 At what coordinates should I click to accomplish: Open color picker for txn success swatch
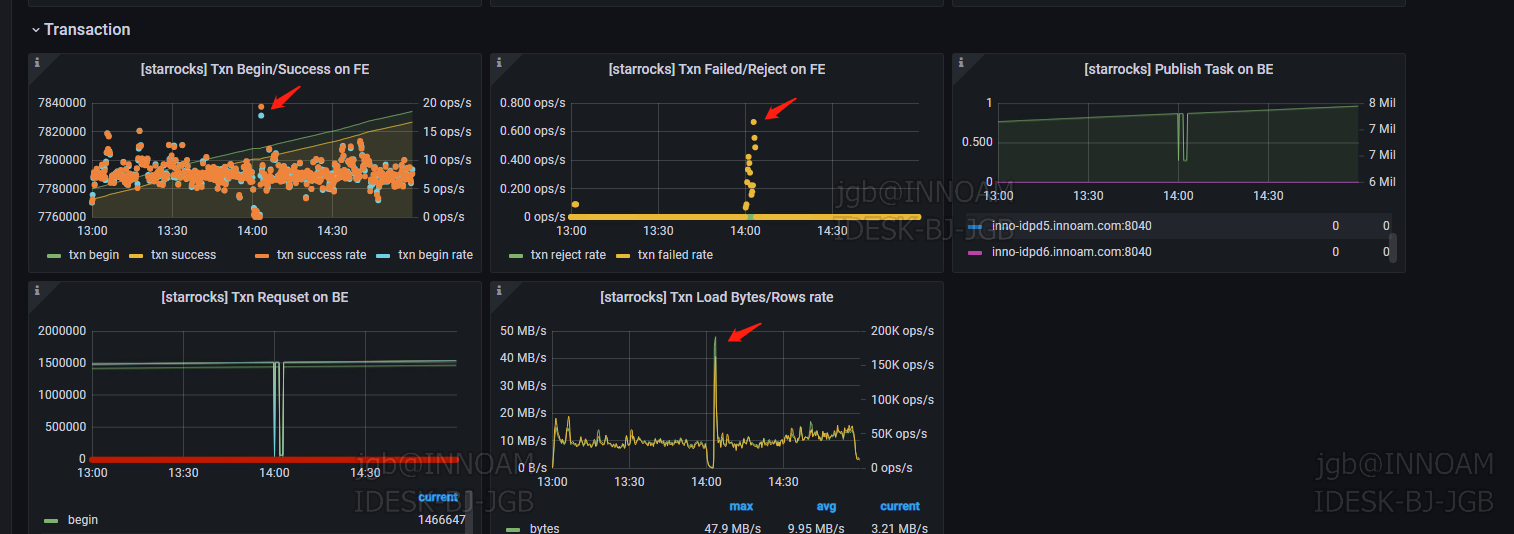[x=138, y=255]
